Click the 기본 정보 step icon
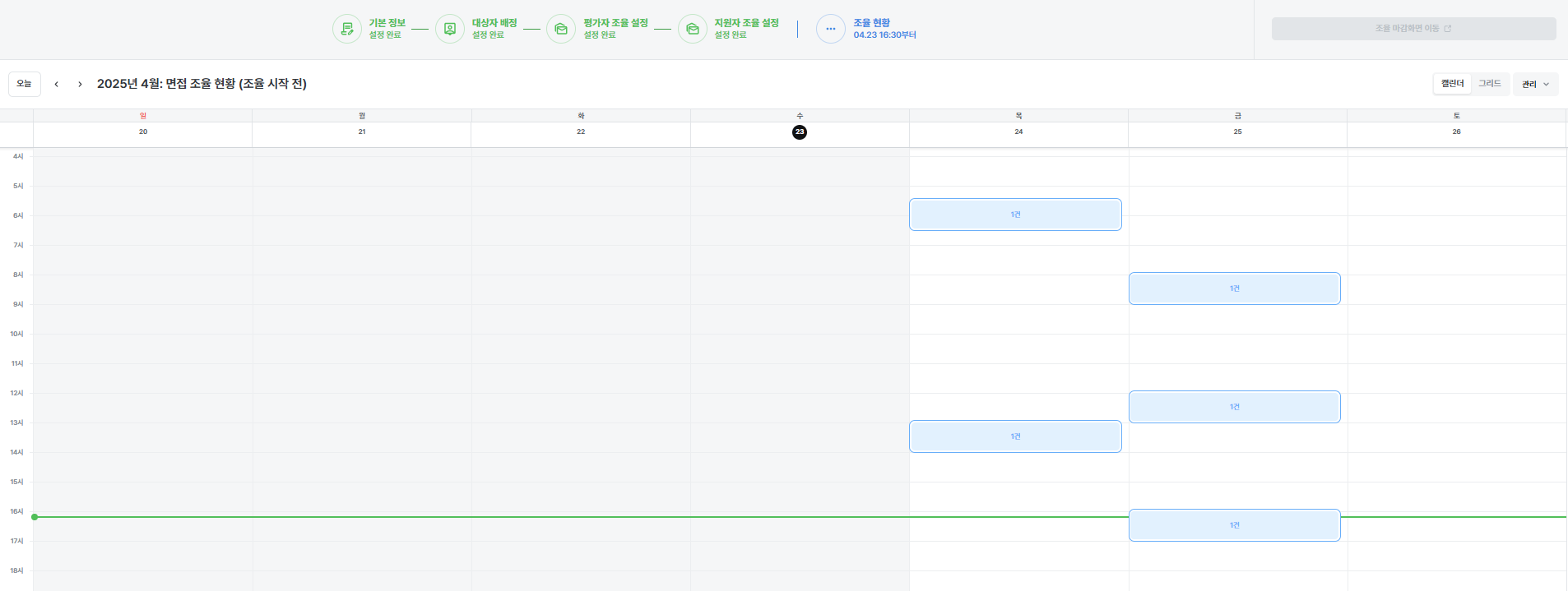Screen dimensions: 1568x591 pos(346,29)
